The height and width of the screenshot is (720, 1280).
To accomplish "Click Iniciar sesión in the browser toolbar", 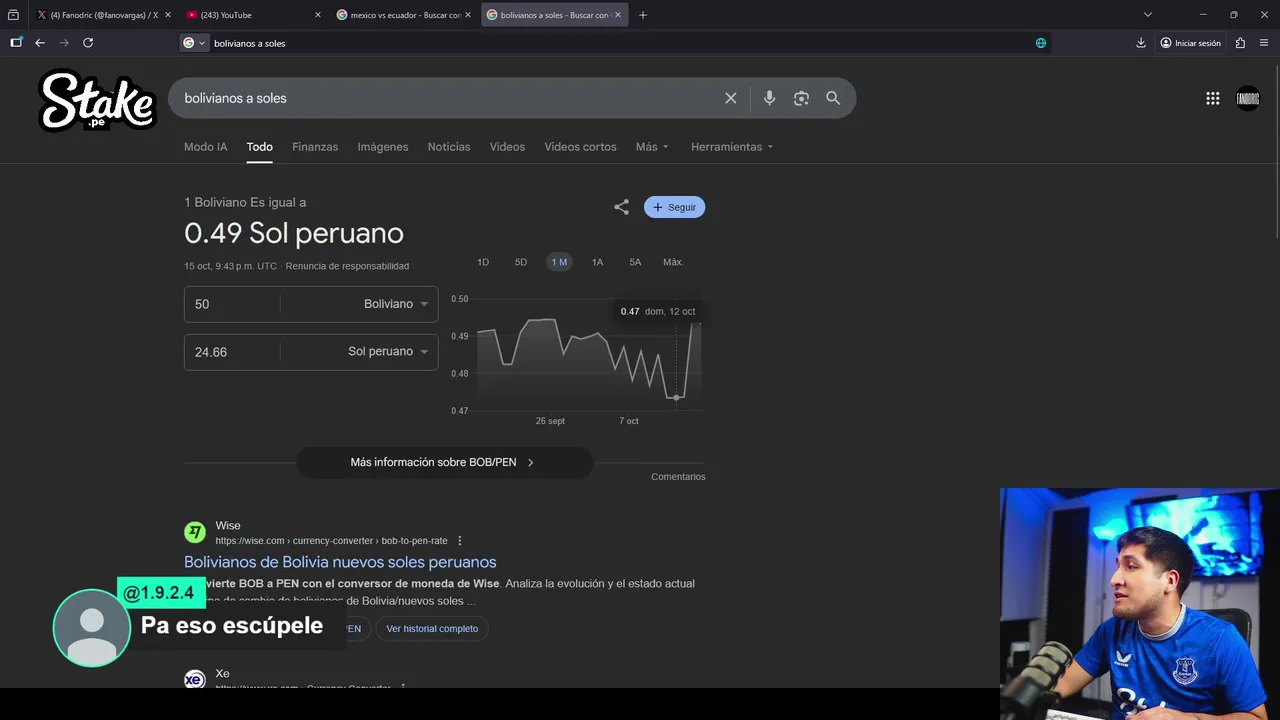I will pyautogui.click(x=1190, y=43).
